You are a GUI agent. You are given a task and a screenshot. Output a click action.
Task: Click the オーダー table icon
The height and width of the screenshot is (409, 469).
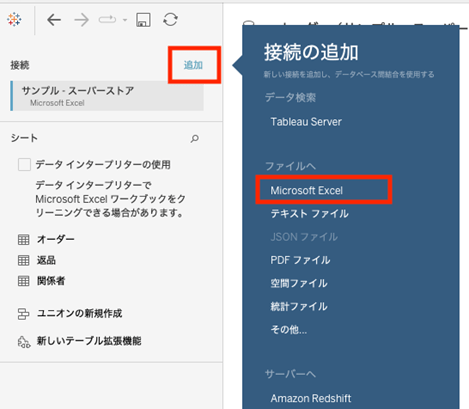[23, 239]
